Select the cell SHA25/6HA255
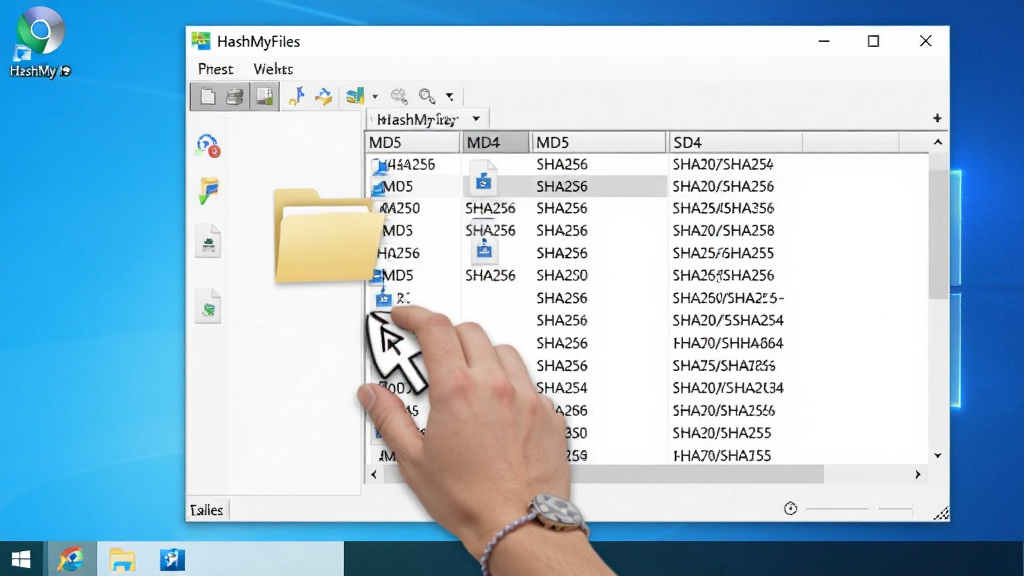The width and height of the screenshot is (1024, 576). [x=723, y=253]
